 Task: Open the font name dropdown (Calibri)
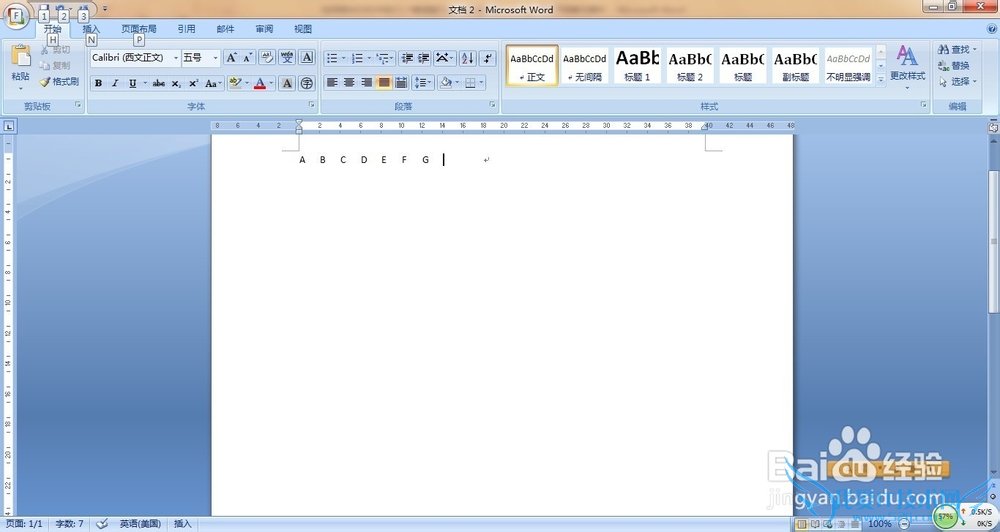pos(176,58)
